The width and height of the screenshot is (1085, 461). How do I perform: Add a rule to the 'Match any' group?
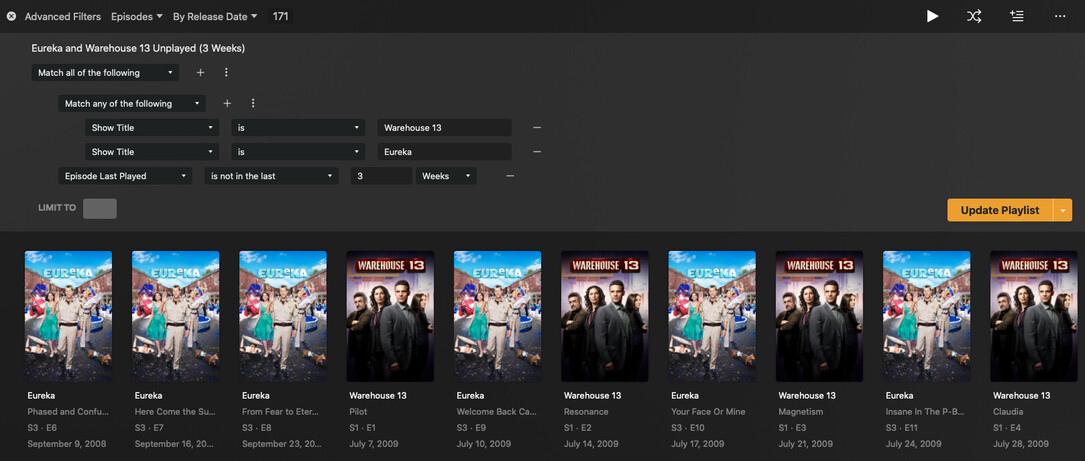click(x=227, y=104)
